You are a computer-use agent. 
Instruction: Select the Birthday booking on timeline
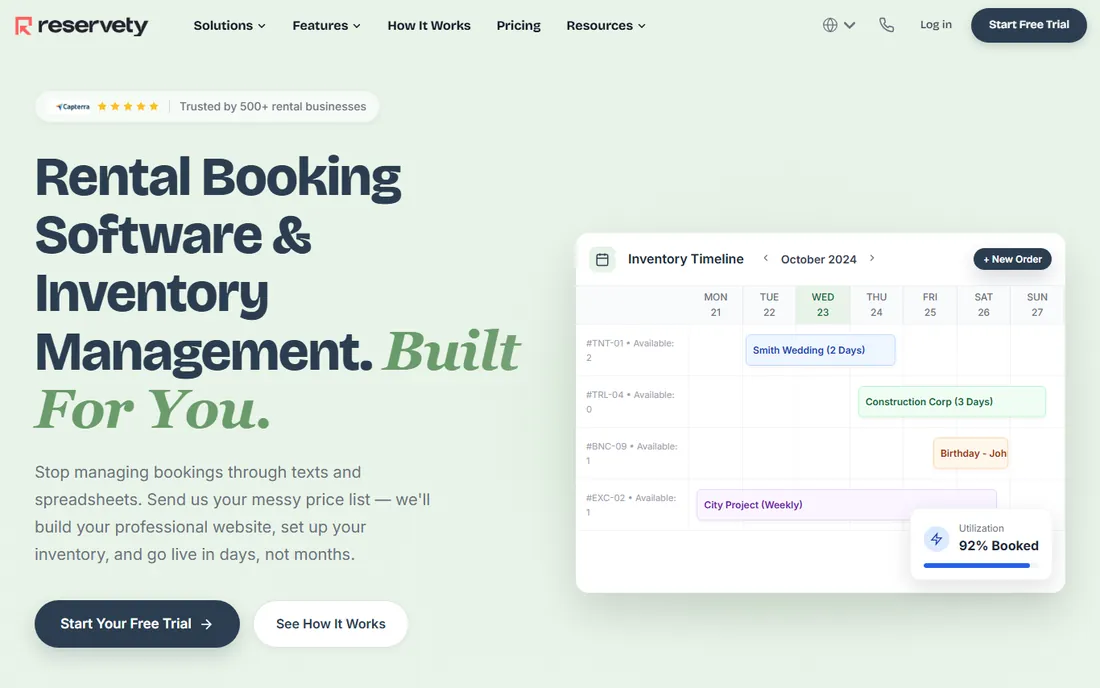(x=970, y=453)
